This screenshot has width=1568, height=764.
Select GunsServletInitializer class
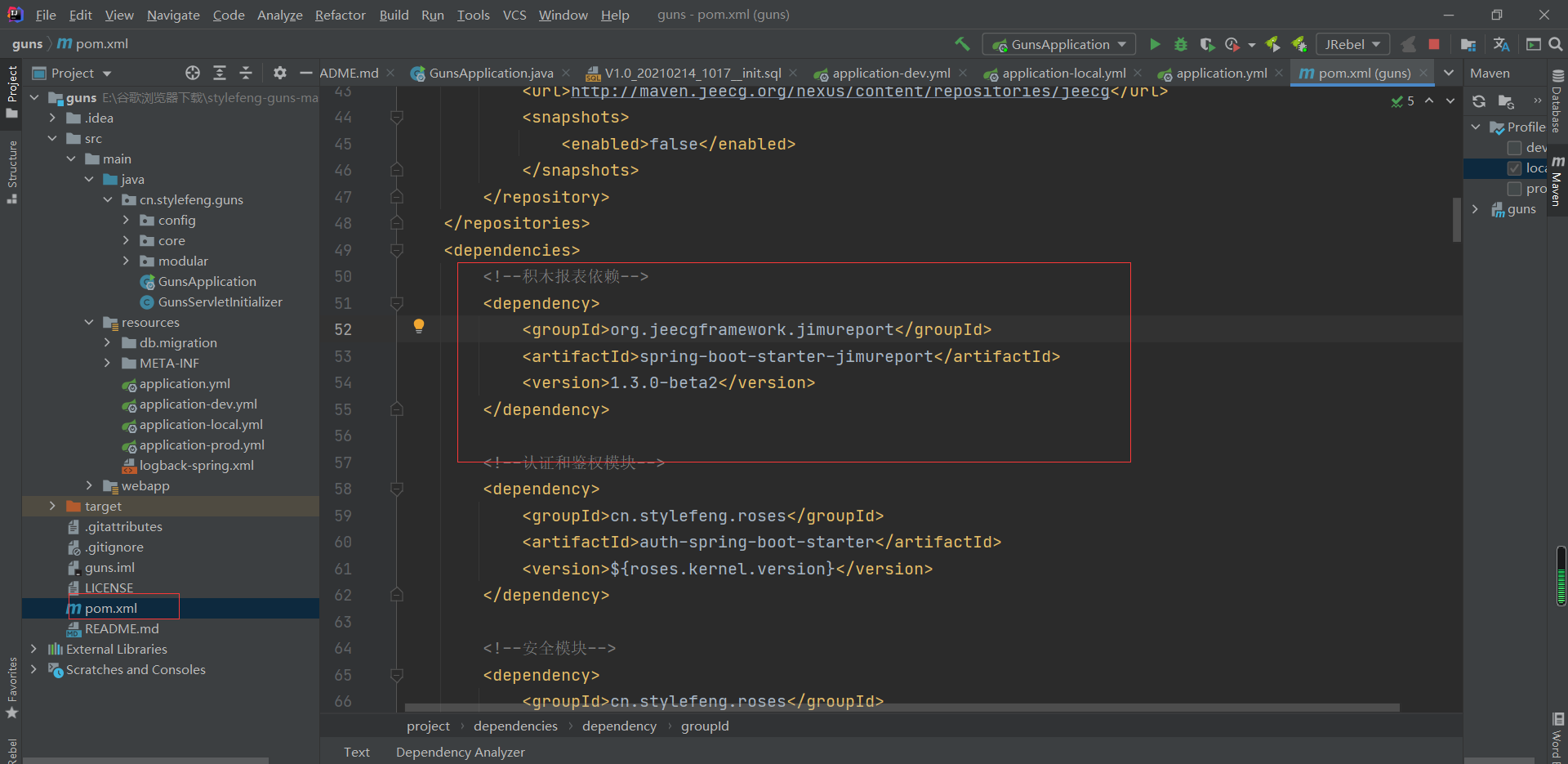coord(220,302)
